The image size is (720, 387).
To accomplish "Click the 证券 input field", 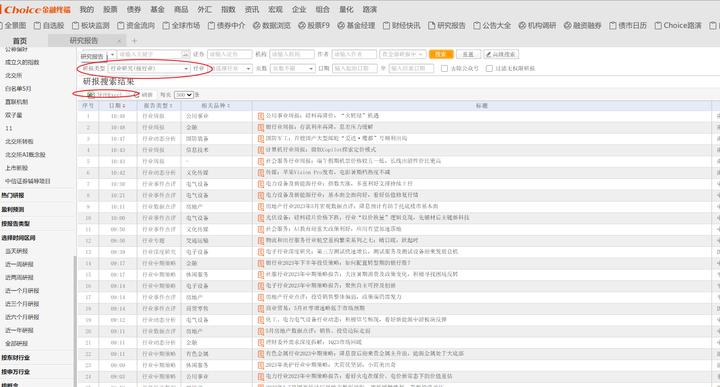I will (230, 54).
